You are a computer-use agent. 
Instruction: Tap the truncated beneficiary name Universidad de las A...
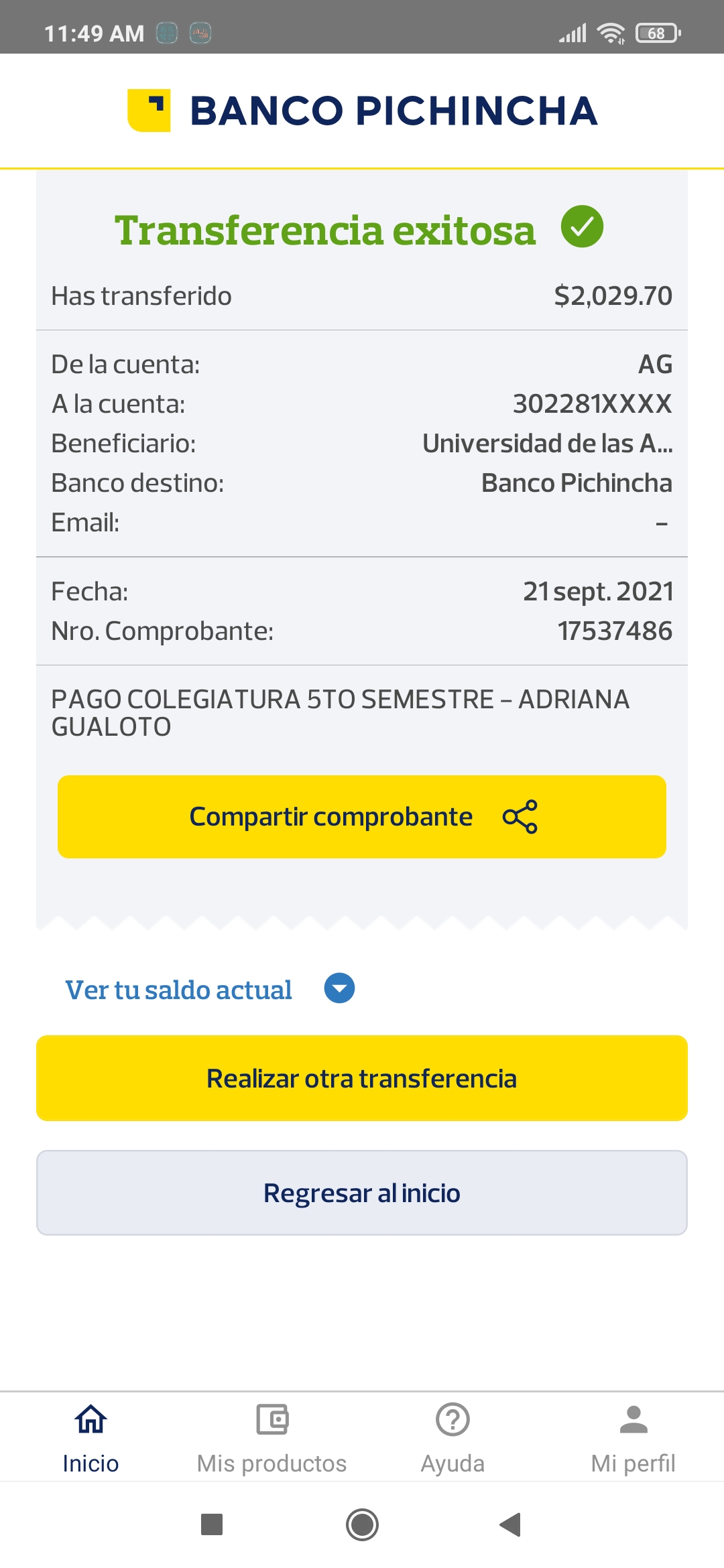coord(547,444)
